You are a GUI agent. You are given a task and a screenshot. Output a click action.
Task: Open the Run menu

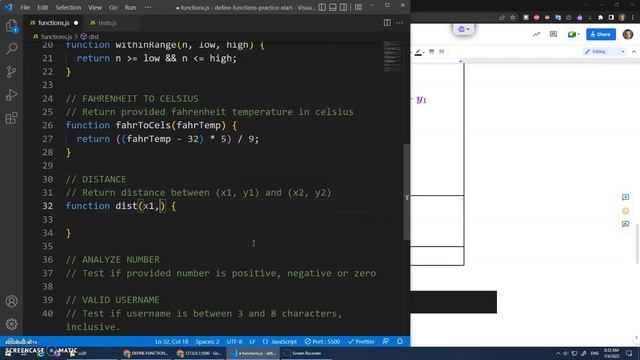point(130,7)
